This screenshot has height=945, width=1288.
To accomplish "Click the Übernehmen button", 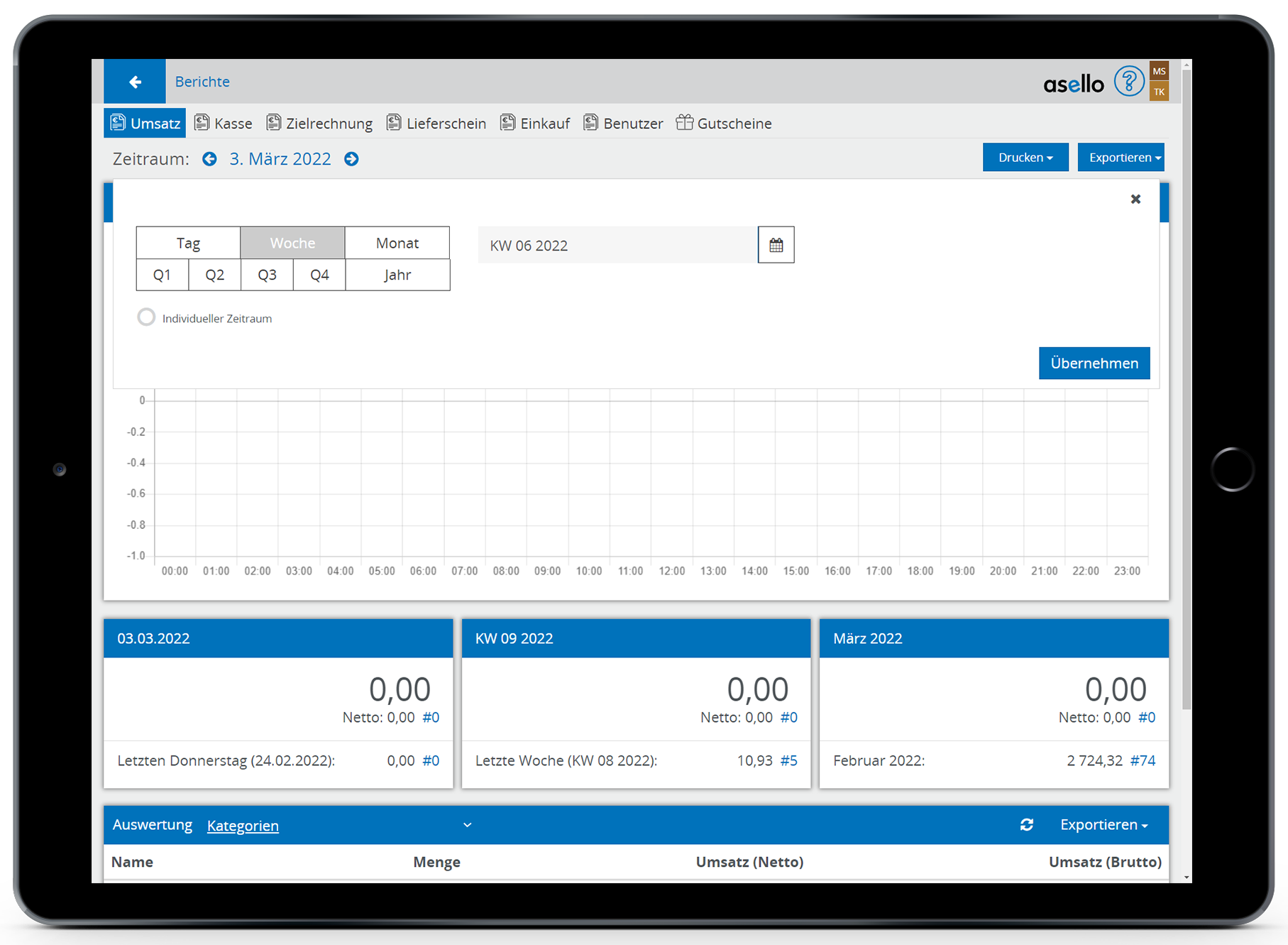I will point(1094,363).
